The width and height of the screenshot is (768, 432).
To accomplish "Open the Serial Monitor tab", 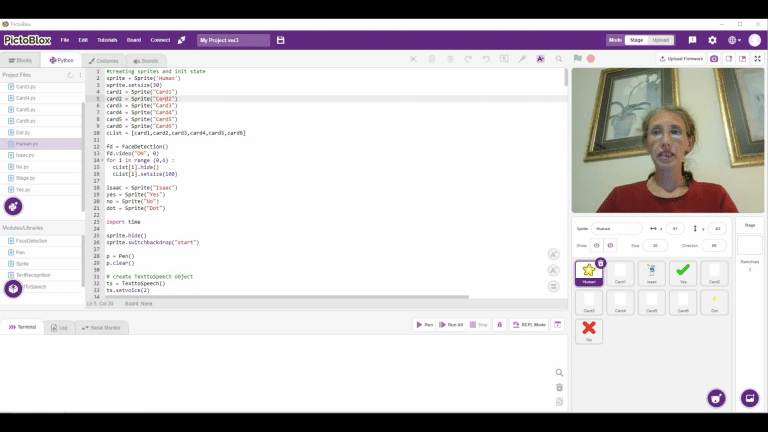I will tap(101, 328).
